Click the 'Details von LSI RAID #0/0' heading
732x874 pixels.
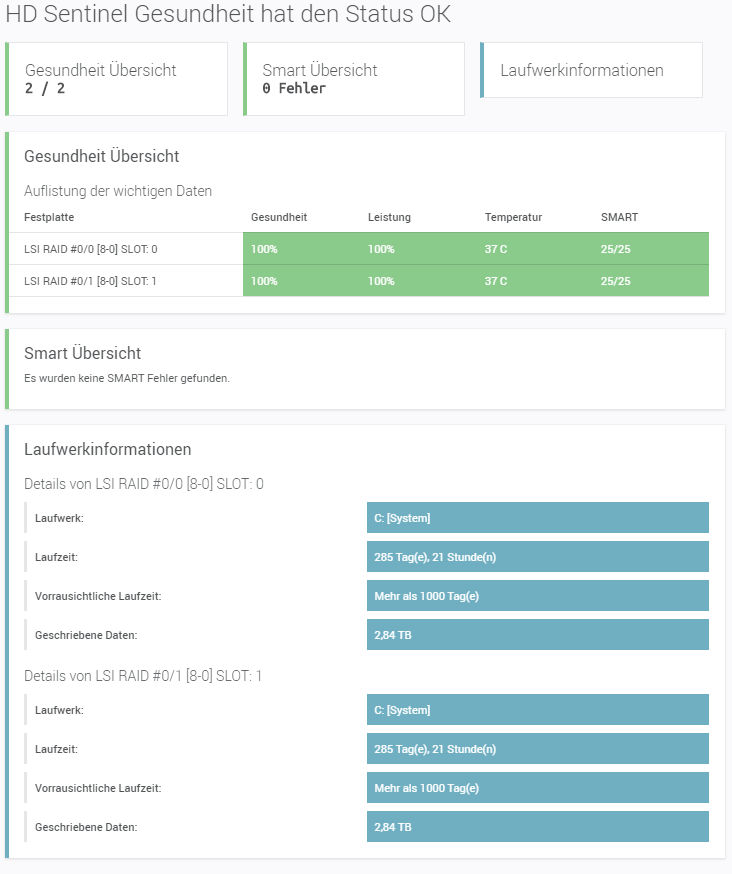143,484
